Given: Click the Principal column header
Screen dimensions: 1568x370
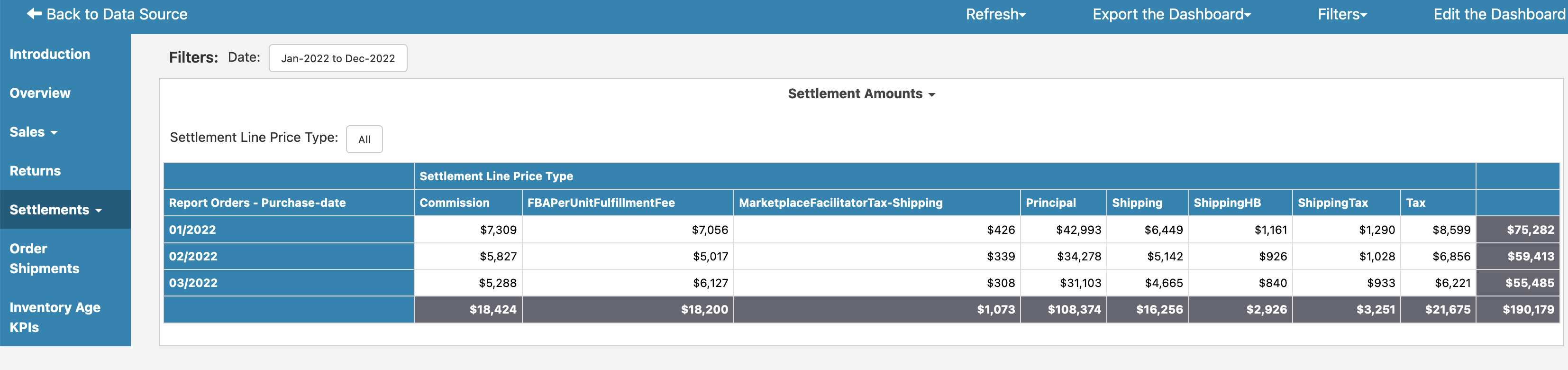Looking at the screenshot, I should pyautogui.click(x=1050, y=203).
